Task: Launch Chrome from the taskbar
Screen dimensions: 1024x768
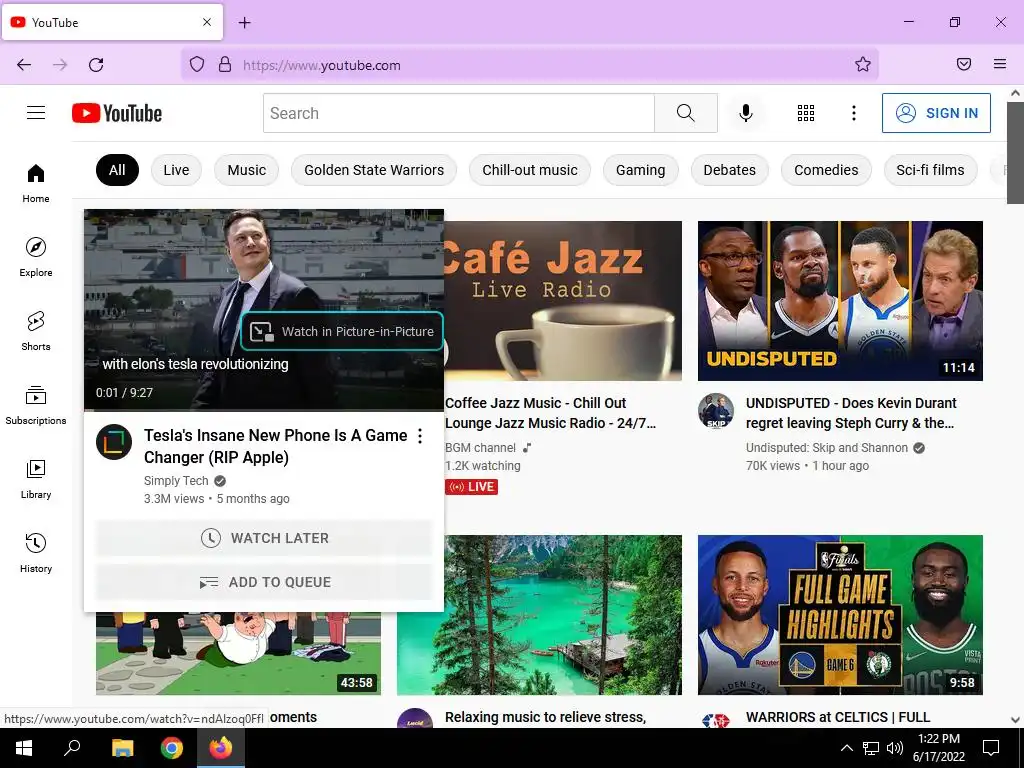Action: point(172,748)
